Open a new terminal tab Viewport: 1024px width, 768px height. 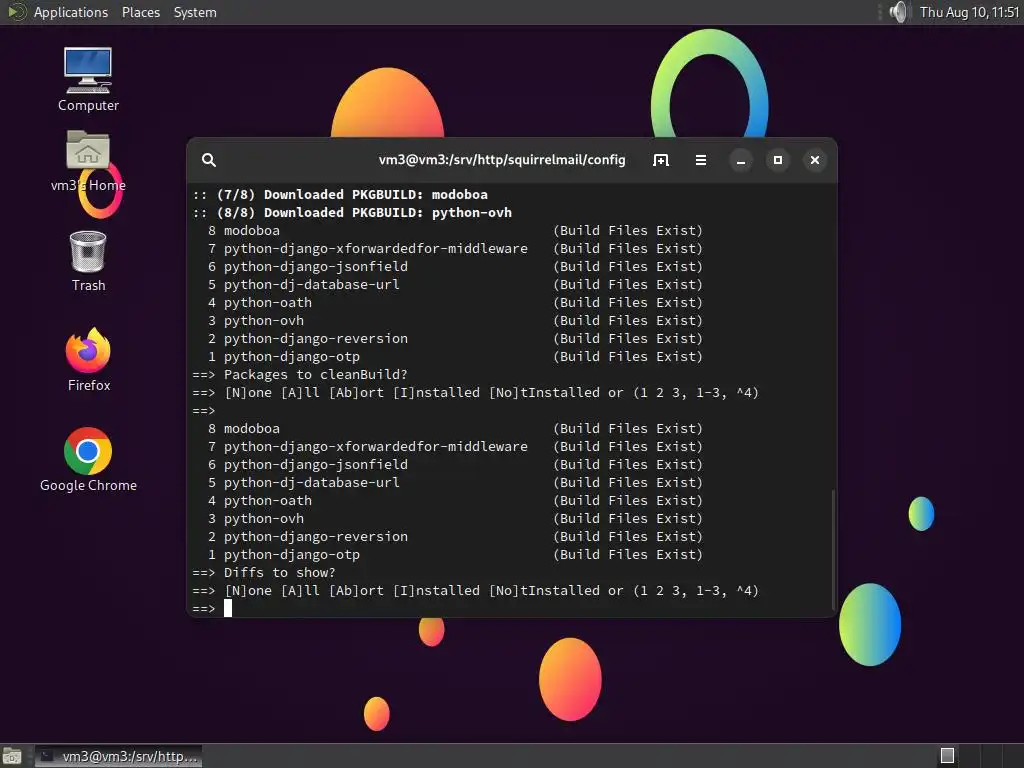[x=661, y=160]
